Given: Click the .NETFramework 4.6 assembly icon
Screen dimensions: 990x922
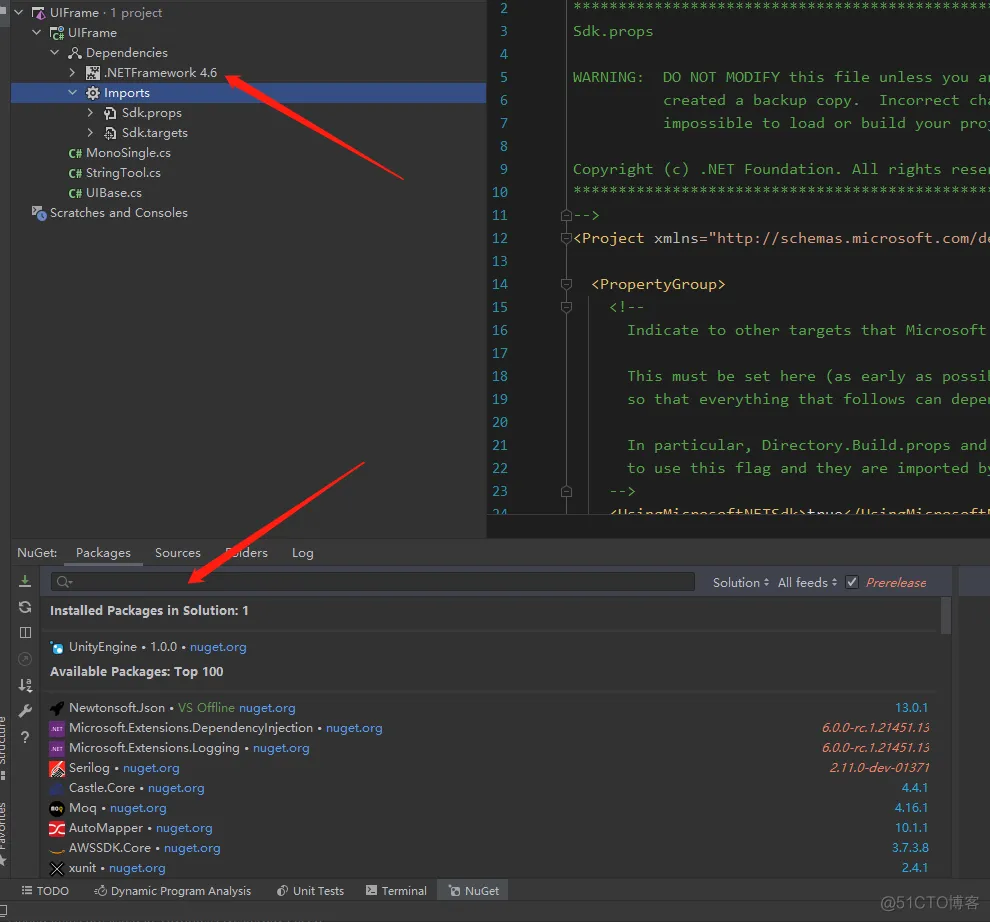Looking at the screenshot, I should pyautogui.click(x=93, y=73).
